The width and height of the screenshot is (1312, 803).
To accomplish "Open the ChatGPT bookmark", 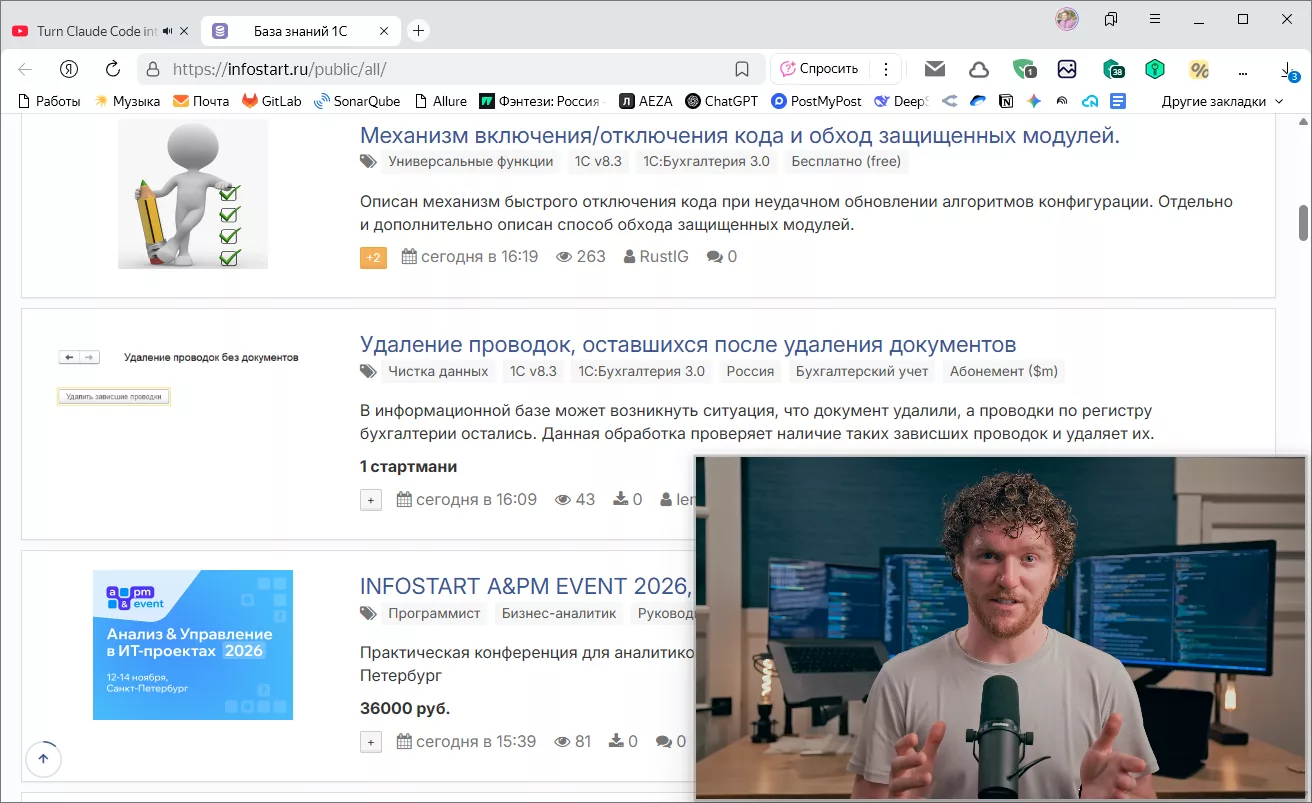I will coord(721,101).
